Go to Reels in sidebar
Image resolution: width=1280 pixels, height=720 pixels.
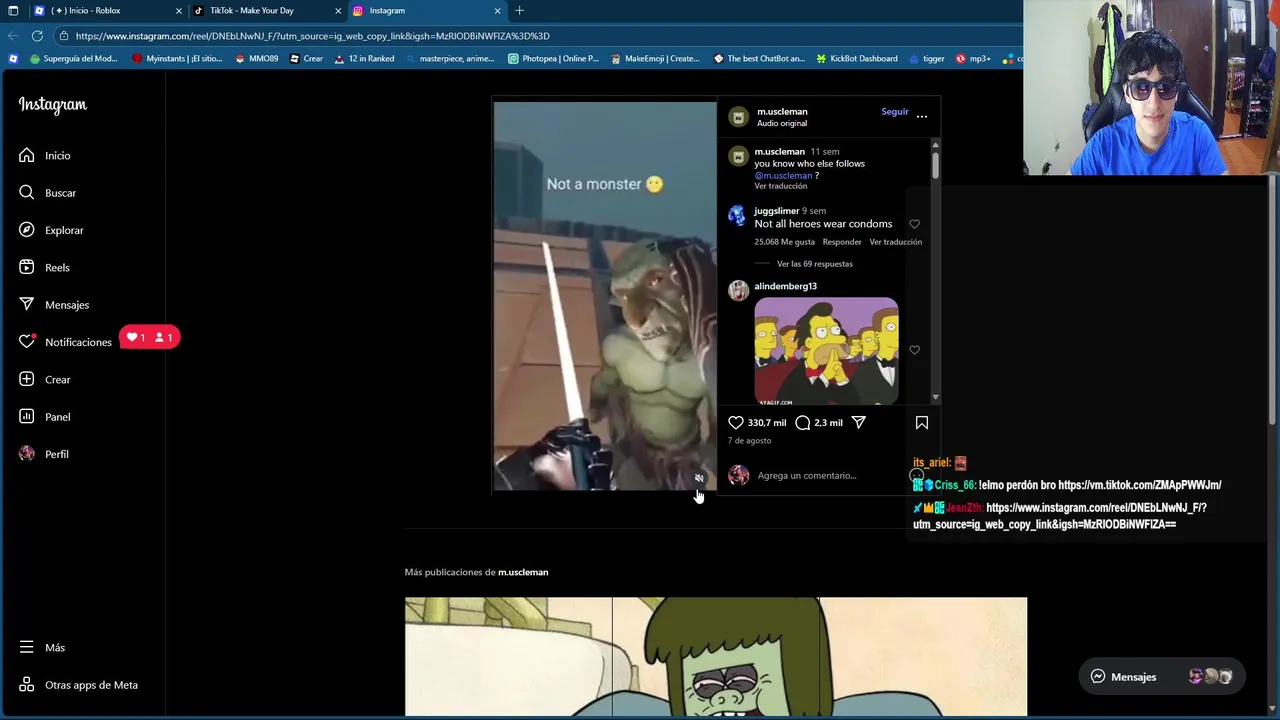pyautogui.click(x=45, y=267)
